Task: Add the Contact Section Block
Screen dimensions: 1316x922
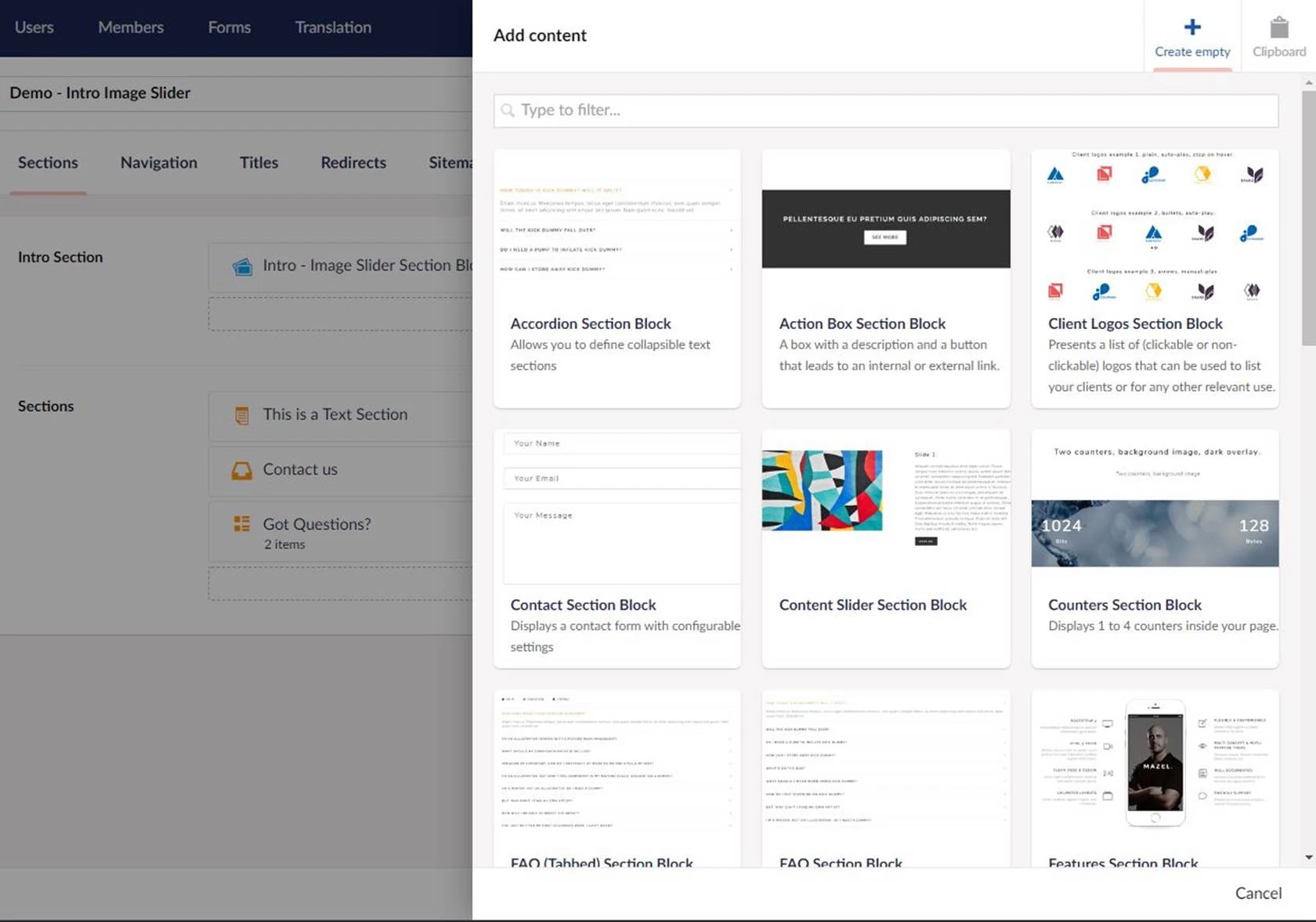Action: [x=616, y=548]
